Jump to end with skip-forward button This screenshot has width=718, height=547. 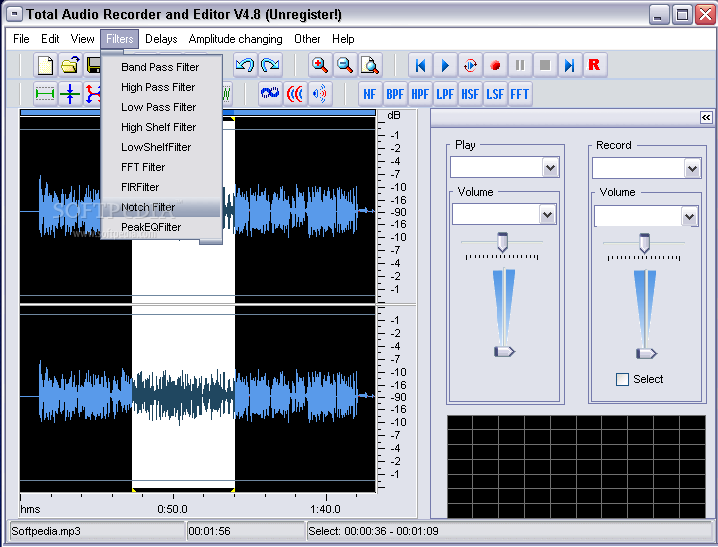pyautogui.click(x=570, y=65)
